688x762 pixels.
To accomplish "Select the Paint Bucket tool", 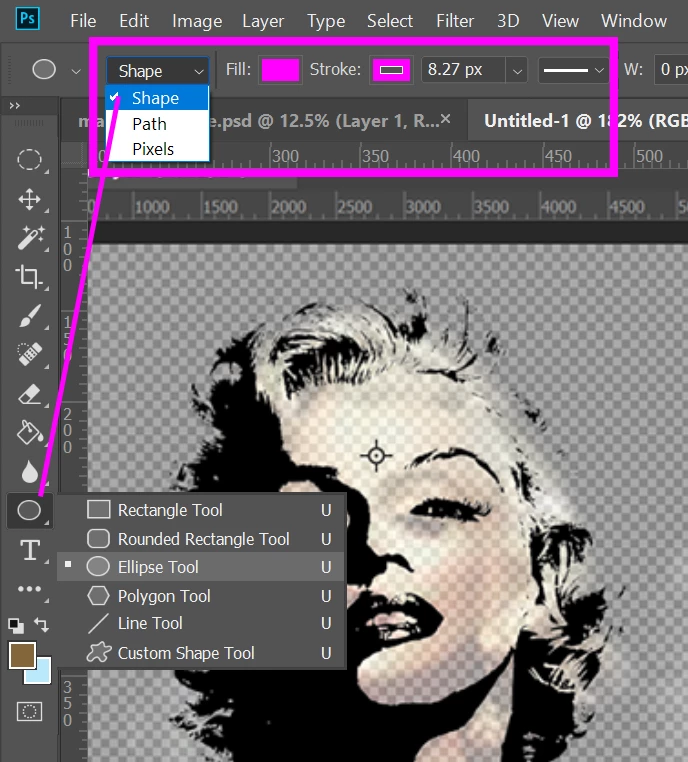I will coord(30,432).
